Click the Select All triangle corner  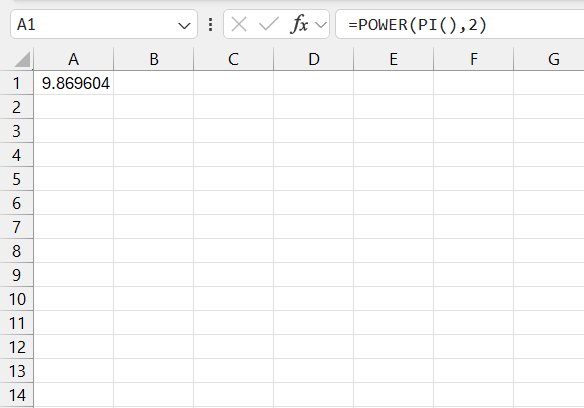click(22, 60)
